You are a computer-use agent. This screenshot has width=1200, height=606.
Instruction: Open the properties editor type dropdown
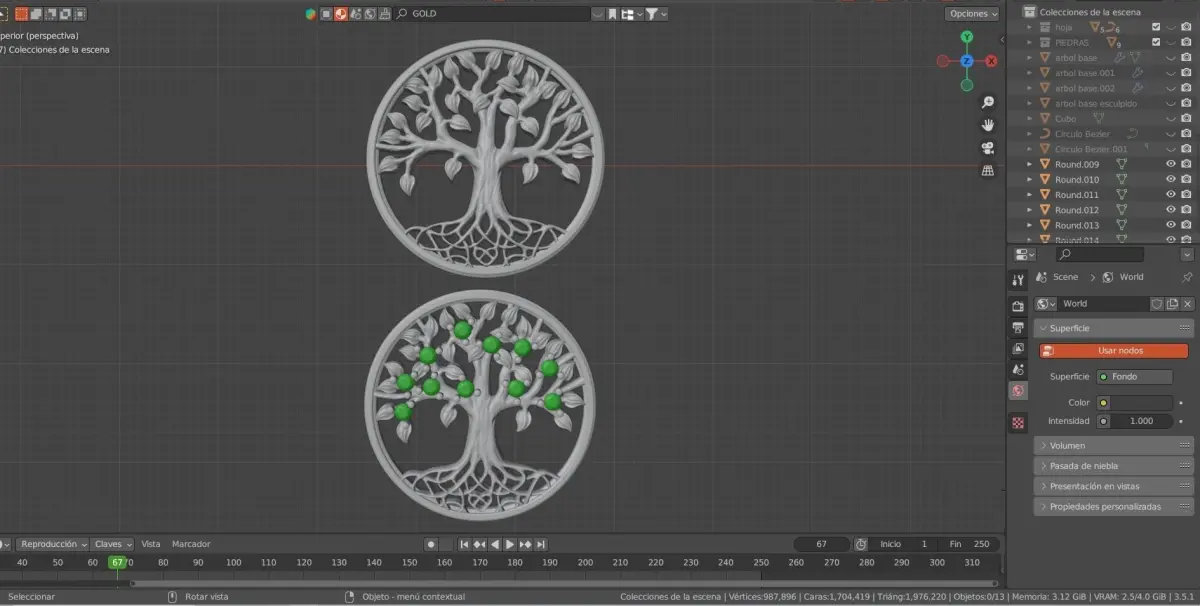point(1024,255)
